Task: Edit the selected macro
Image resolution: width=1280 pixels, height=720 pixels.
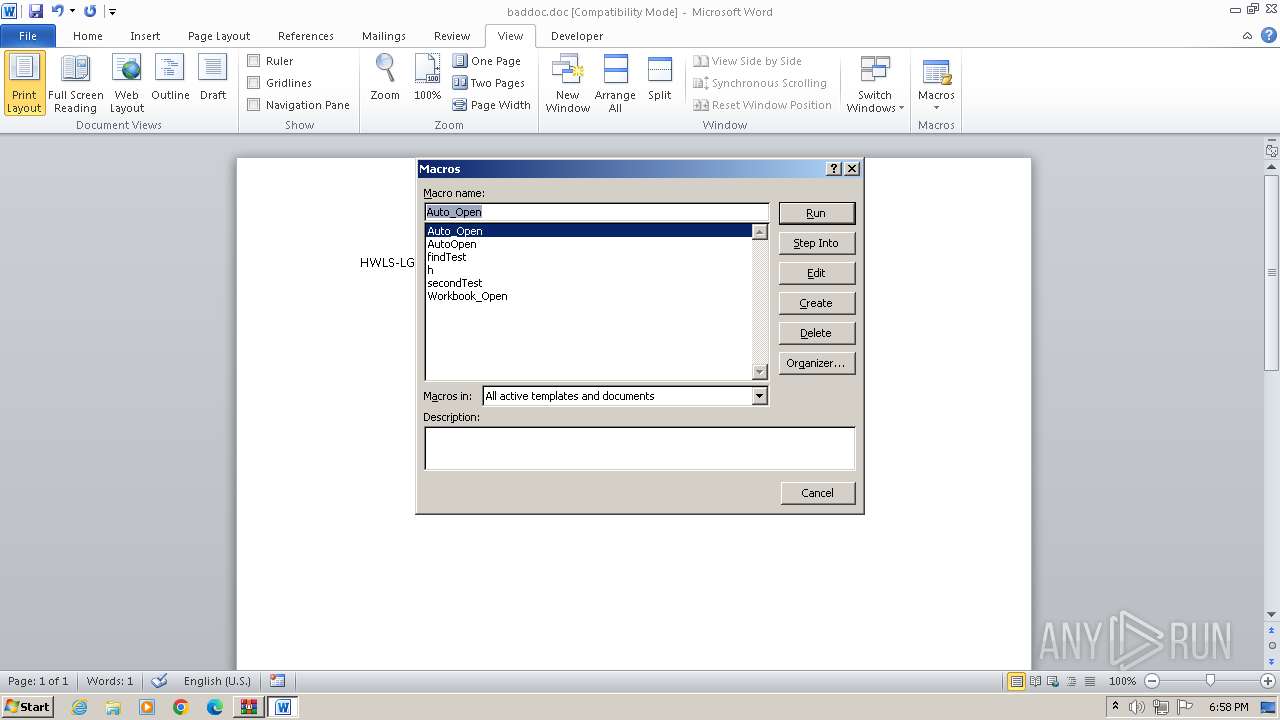Action: click(x=816, y=273)
